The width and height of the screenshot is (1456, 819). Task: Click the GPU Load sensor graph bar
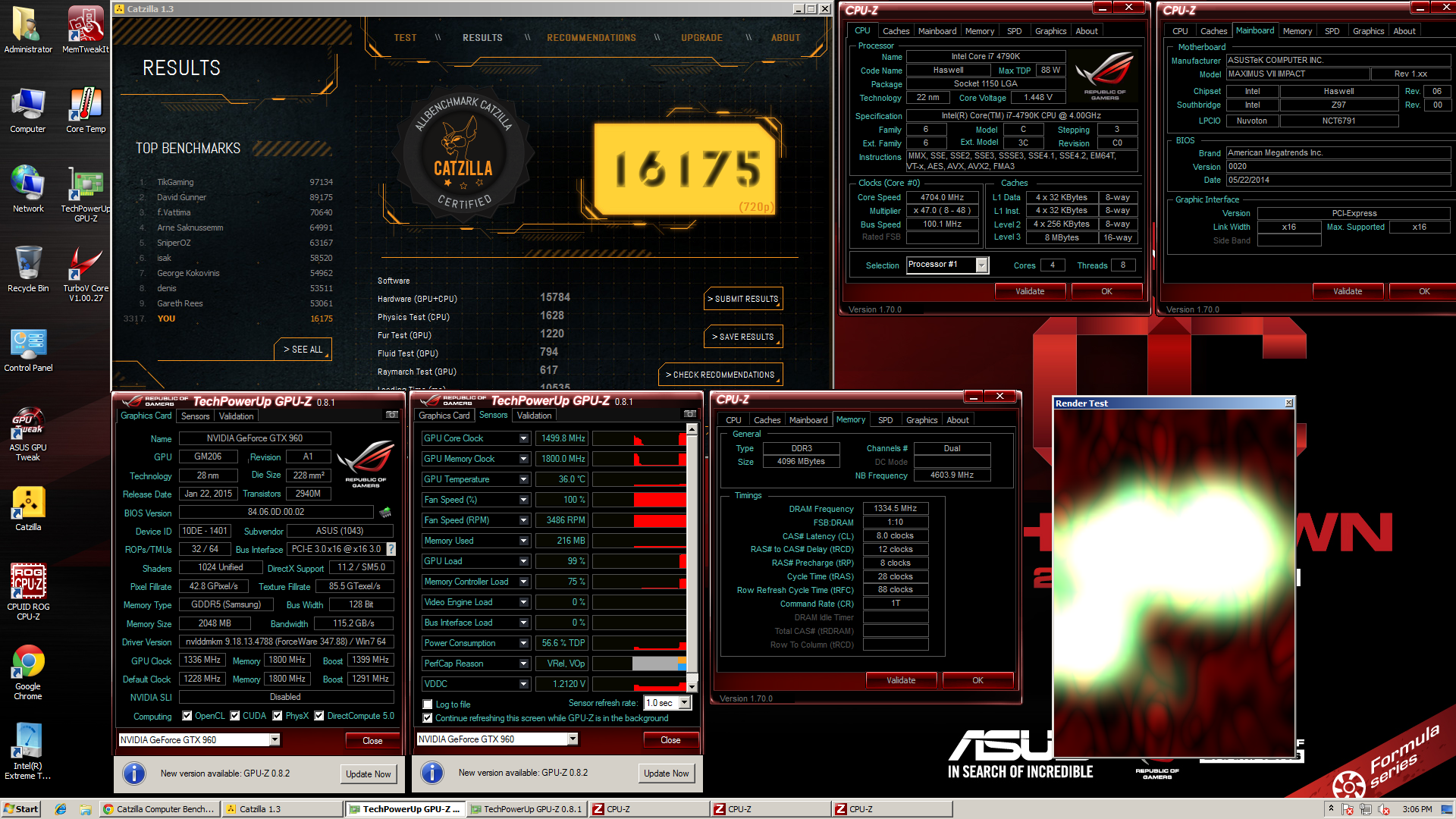point(639,561)
